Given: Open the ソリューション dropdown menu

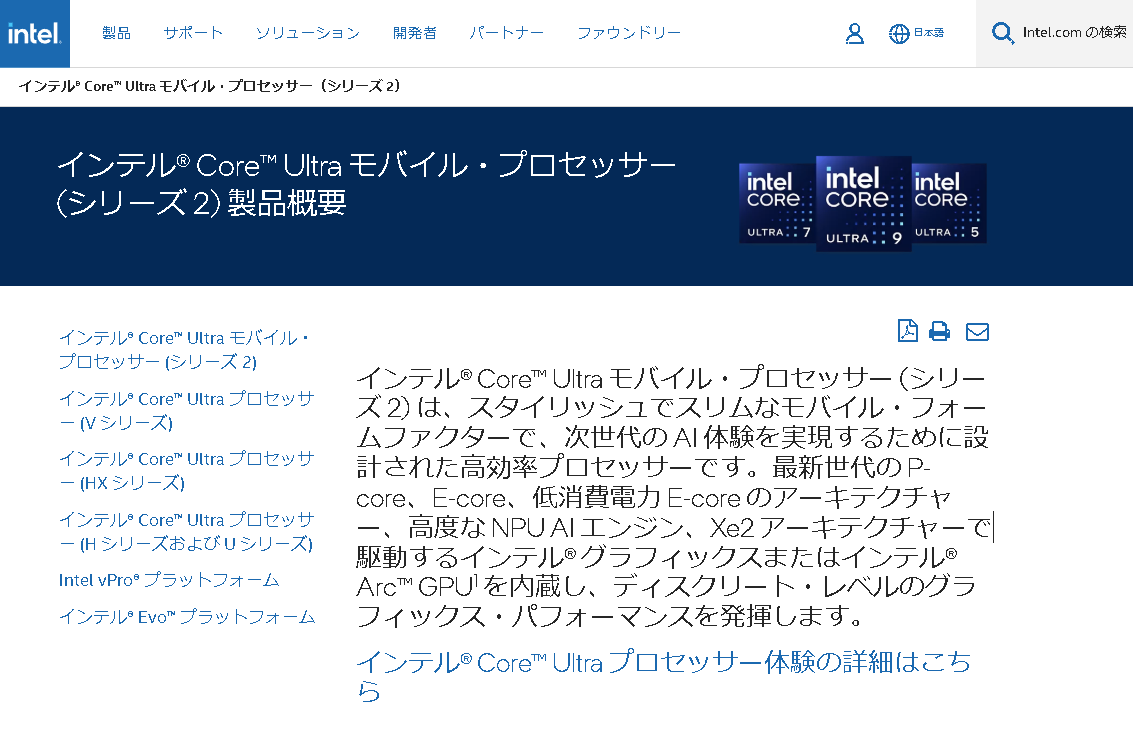Looking at the screenshot, I should coord(308,32).
